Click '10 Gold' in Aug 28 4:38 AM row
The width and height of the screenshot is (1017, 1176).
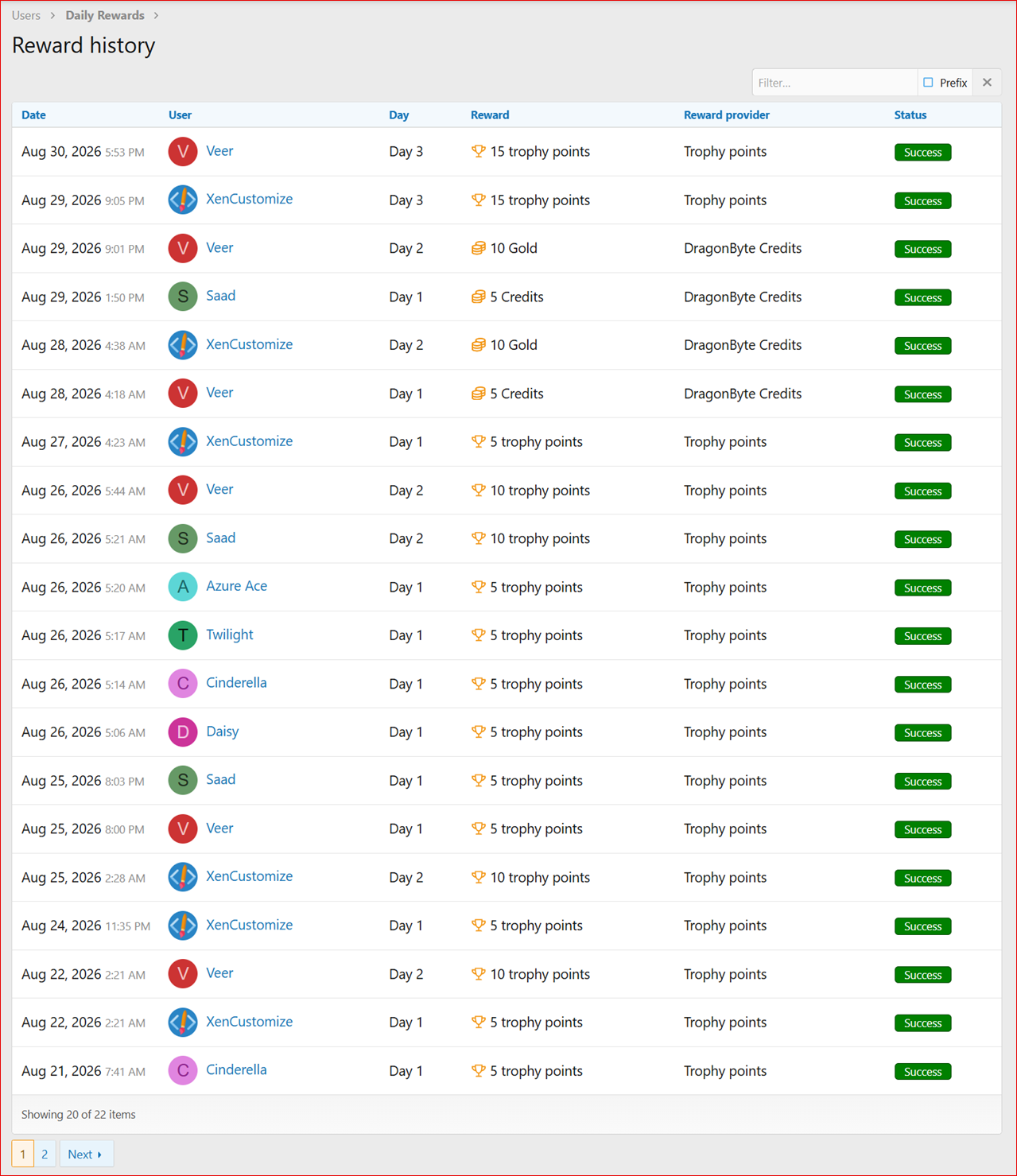514,345
